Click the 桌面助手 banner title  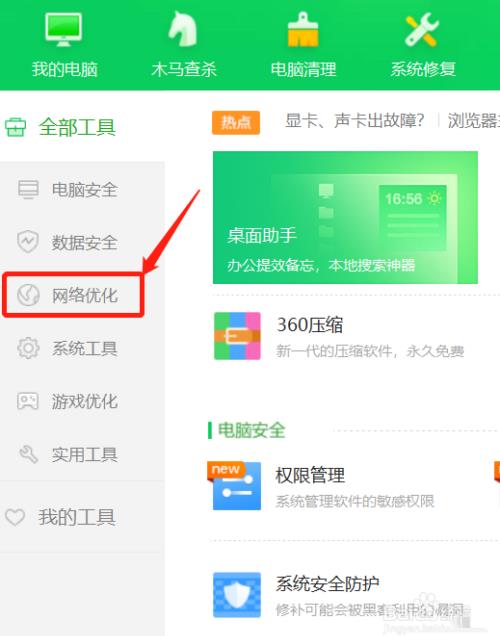pyautogui.click(x=262, y=235)
